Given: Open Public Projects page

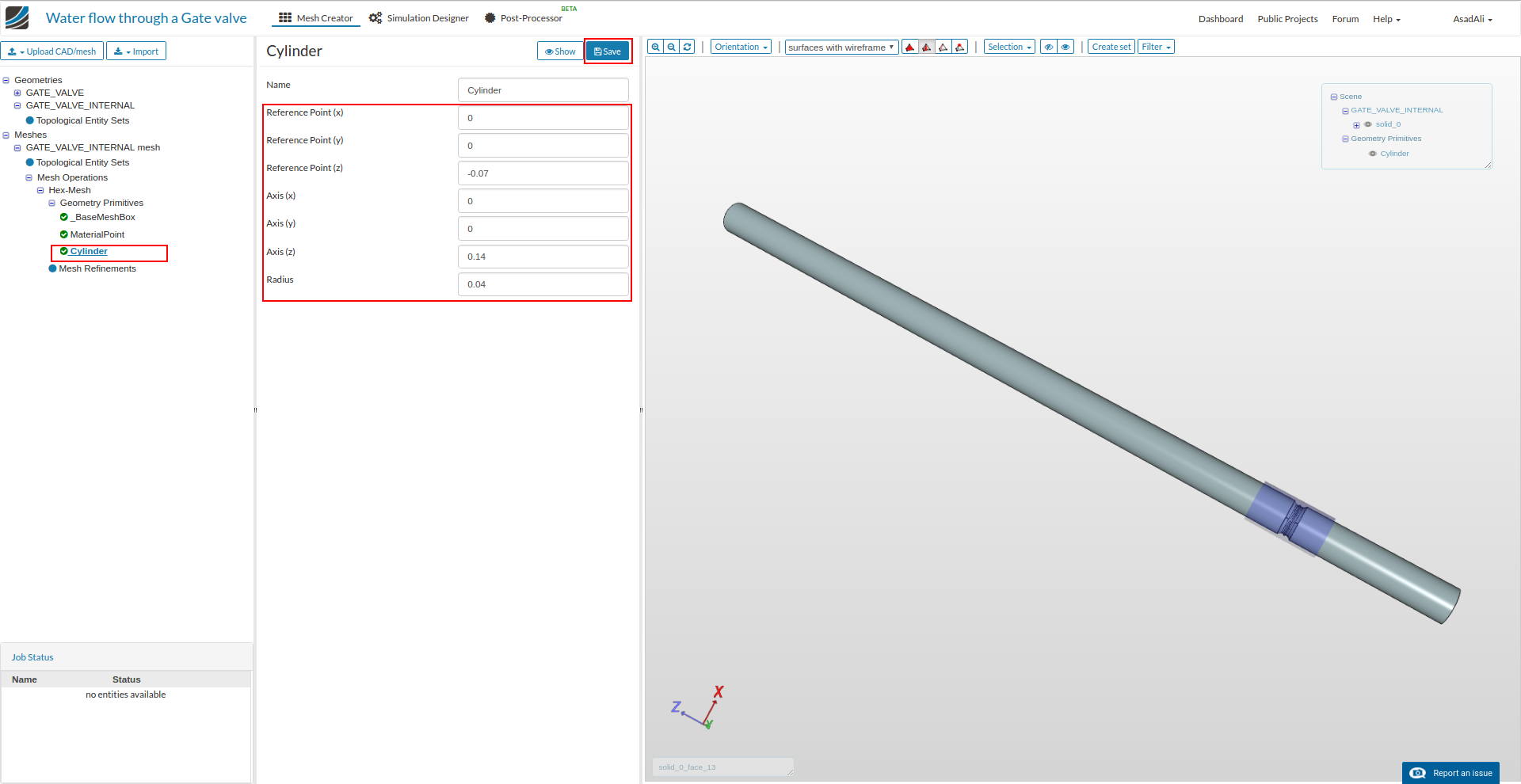Looking at the screenshot, I should coord(1288,19).
